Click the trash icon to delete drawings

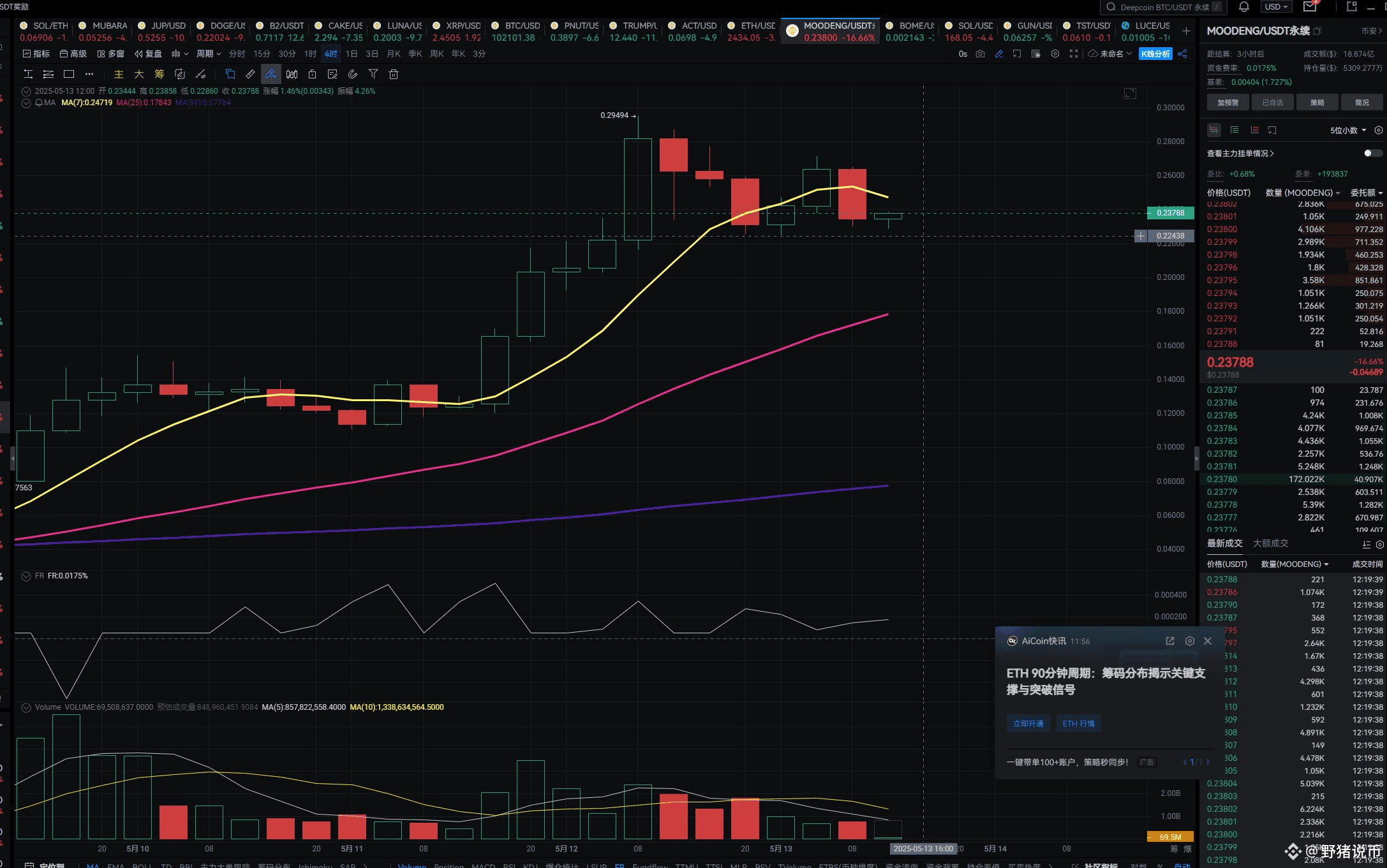tap(394, 74)
